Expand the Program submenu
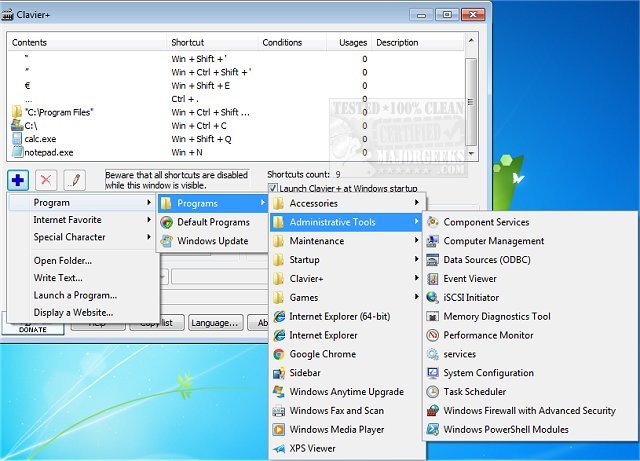Image resolution: width=640 pixels, height=461 pixels. tap(82, 203)
